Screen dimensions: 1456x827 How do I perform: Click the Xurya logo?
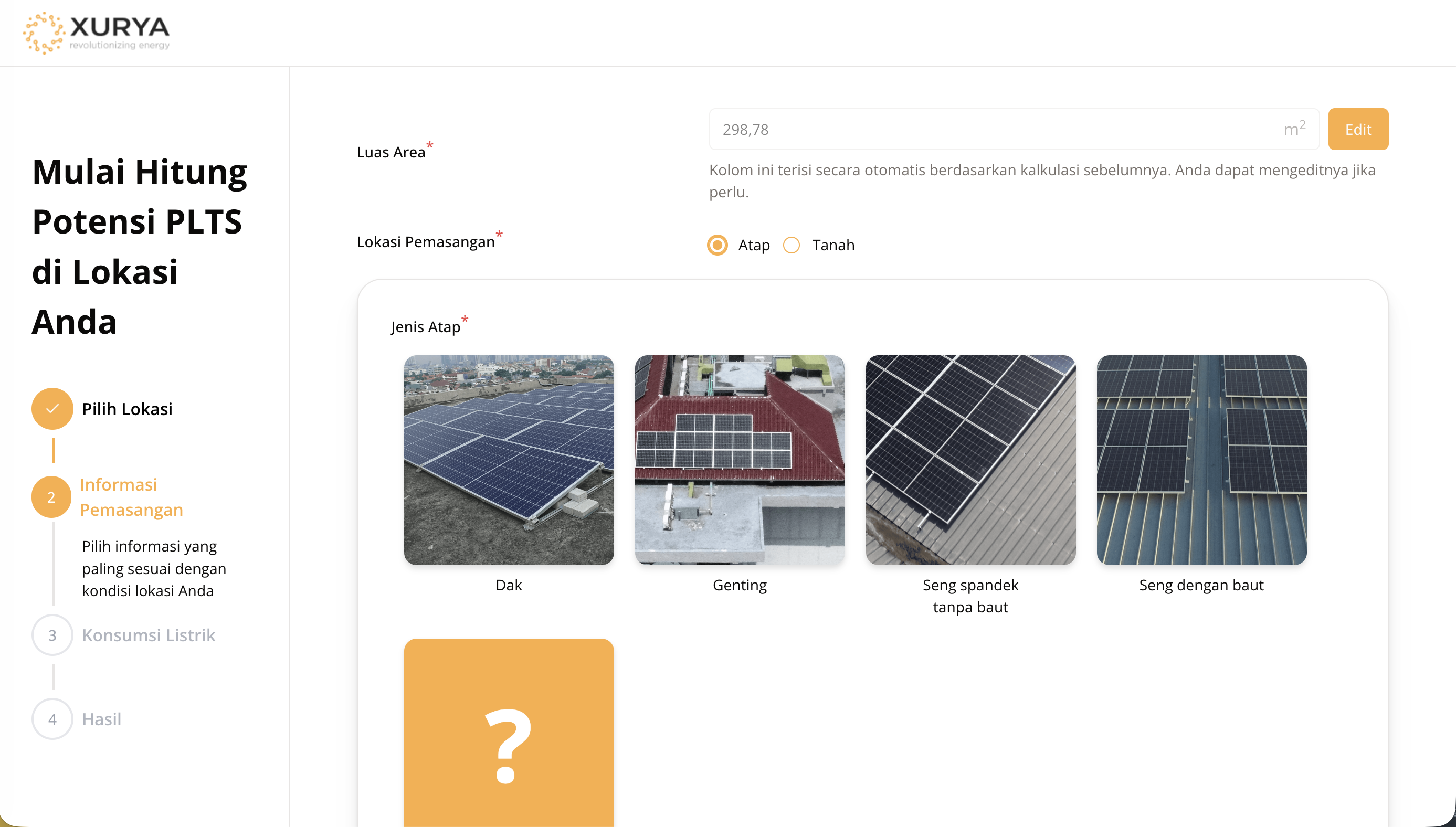[96, 33]
